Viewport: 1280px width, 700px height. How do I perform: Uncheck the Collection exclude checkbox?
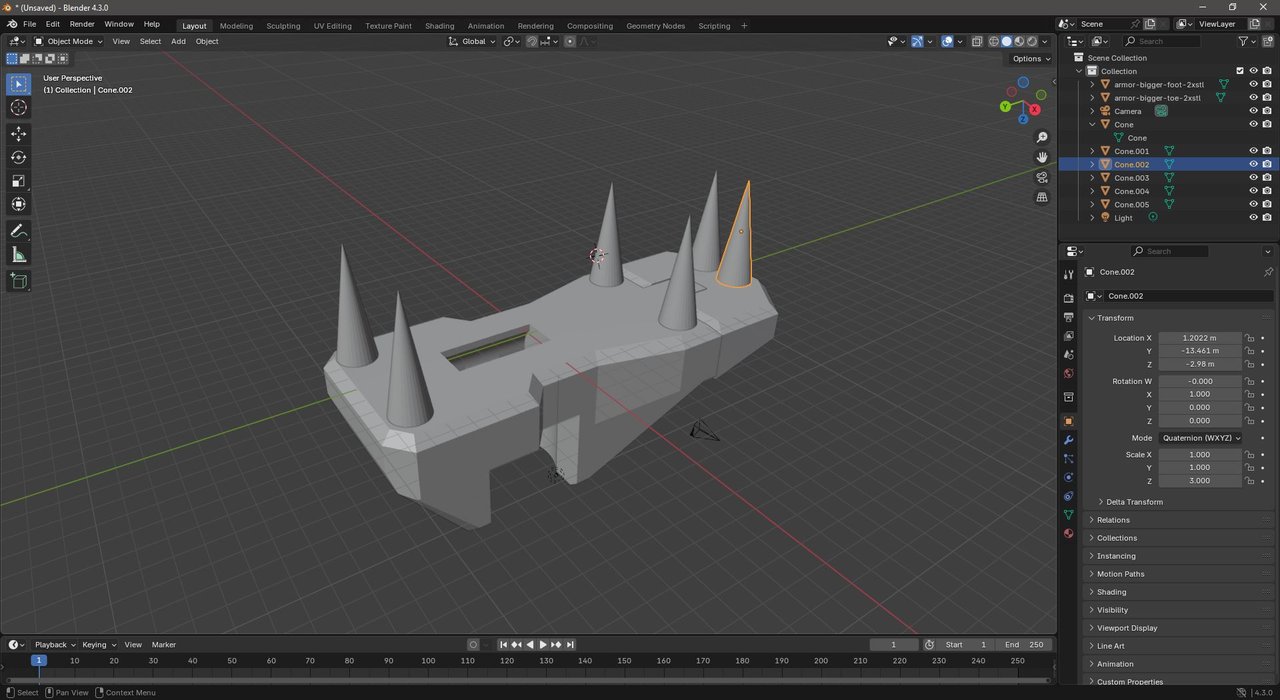tap(1240, 71)
